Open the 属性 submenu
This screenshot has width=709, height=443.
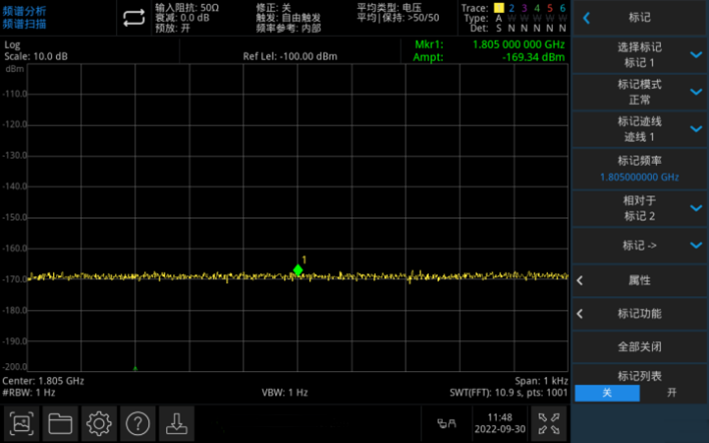(639, 280)
